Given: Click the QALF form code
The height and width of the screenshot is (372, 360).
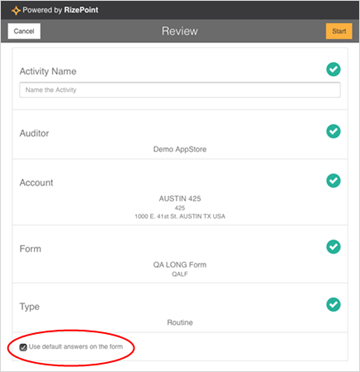Looking at the screenshot, I should (x=180, y=274).
